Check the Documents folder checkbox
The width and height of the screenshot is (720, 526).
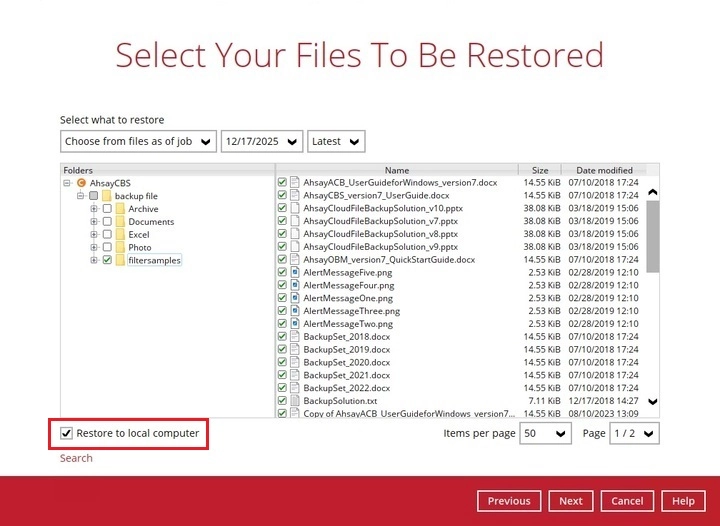coord(107,221)
